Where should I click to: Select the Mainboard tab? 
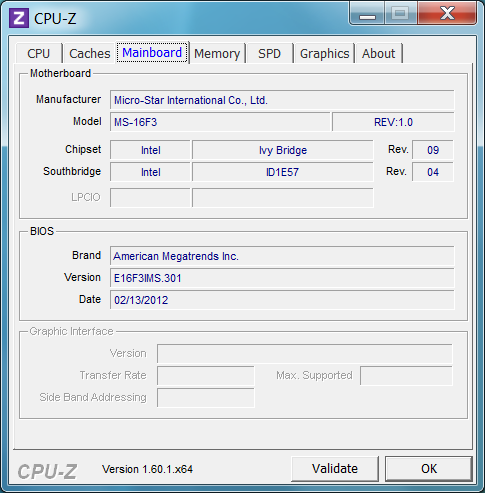click(152, 53)
